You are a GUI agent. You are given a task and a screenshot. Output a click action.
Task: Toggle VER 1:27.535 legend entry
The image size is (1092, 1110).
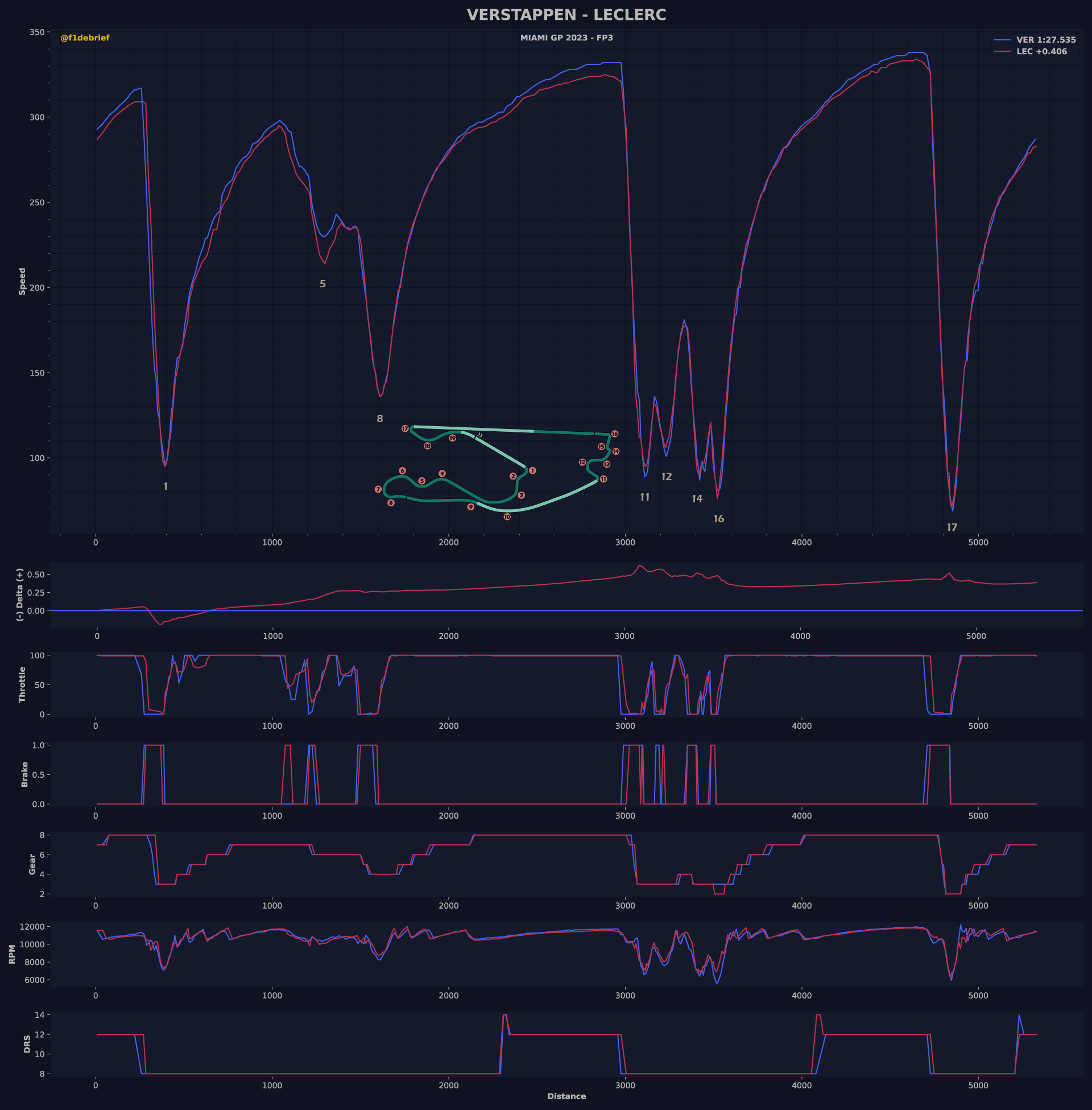click(1045, 40)
